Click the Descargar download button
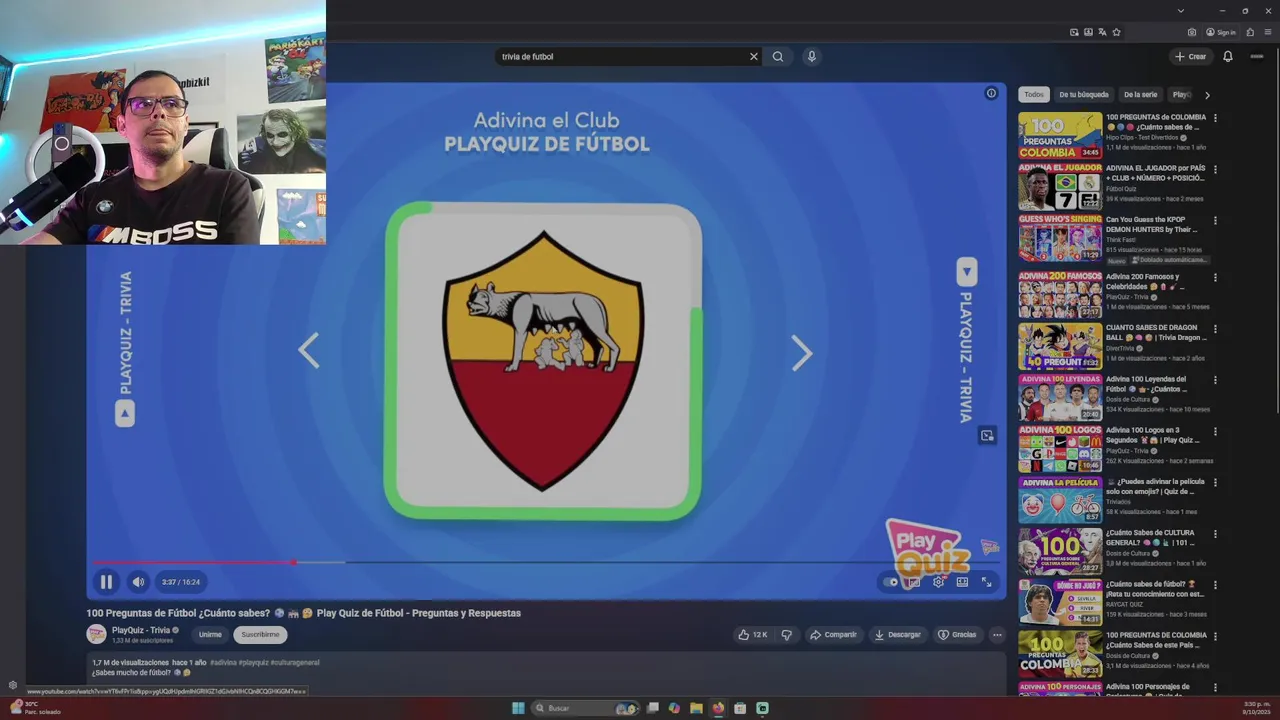 [897, 634]
